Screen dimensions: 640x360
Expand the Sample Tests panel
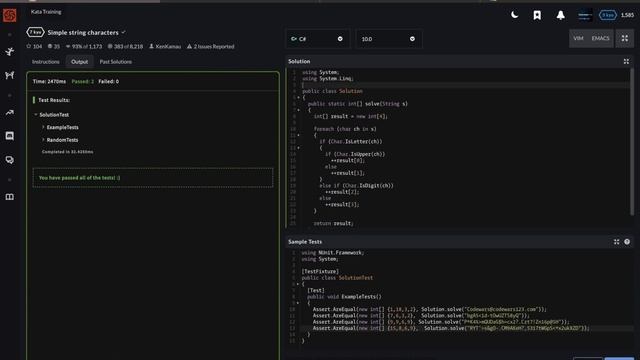click(x=616, y=242)
